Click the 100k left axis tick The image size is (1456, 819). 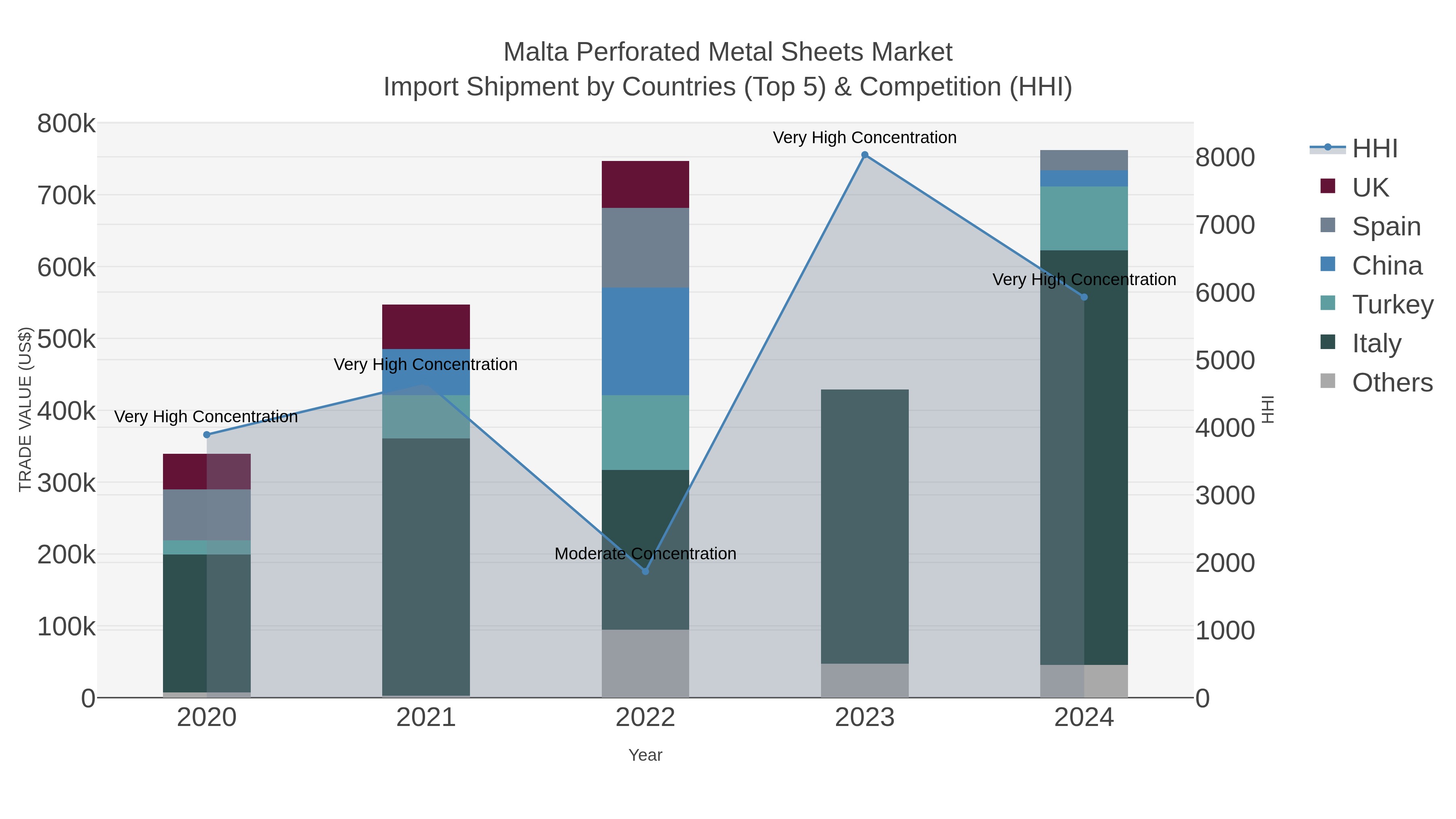tap(66, 627)
